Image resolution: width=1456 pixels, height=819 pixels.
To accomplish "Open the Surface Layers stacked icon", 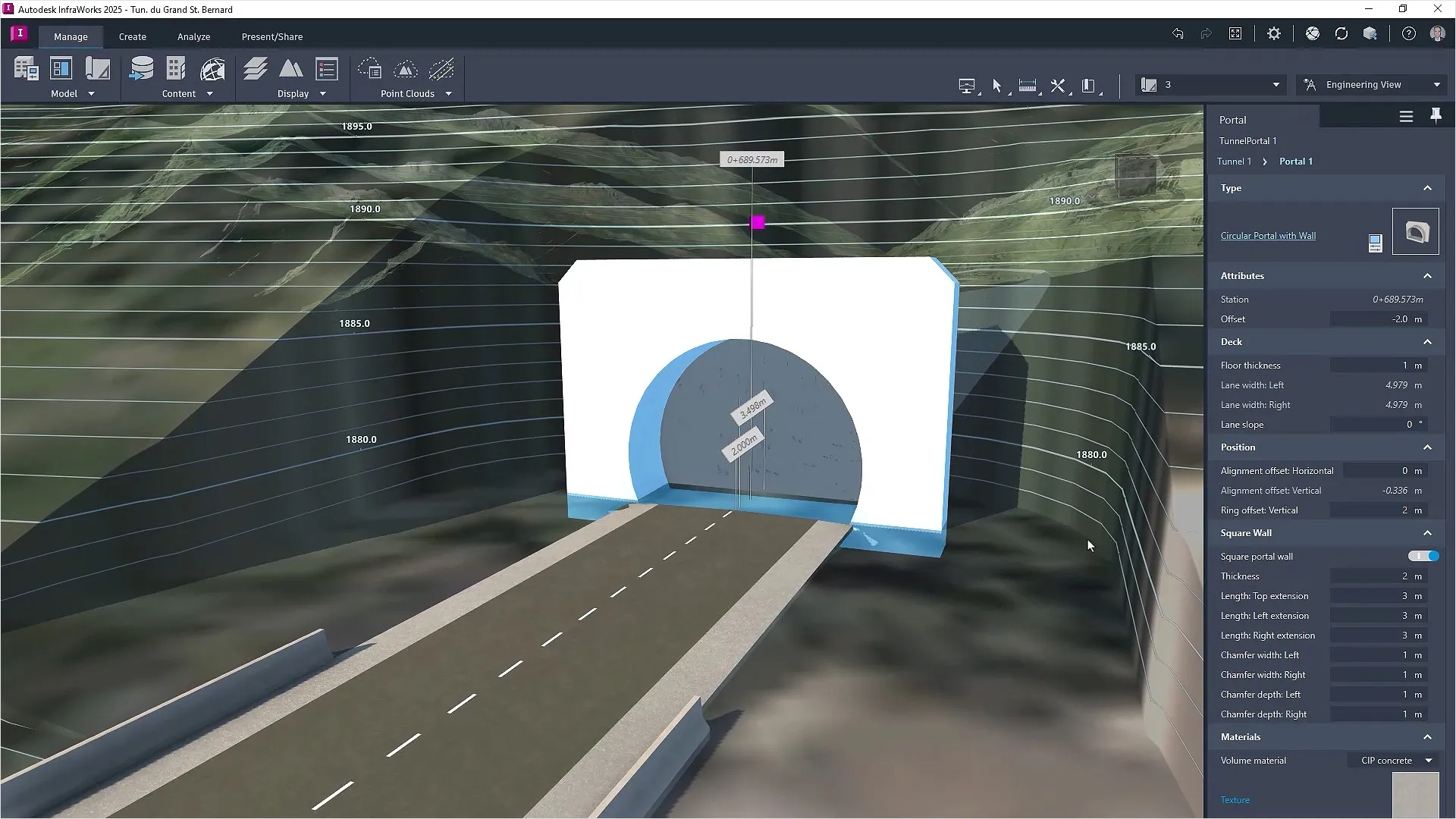I will (255, 69).
